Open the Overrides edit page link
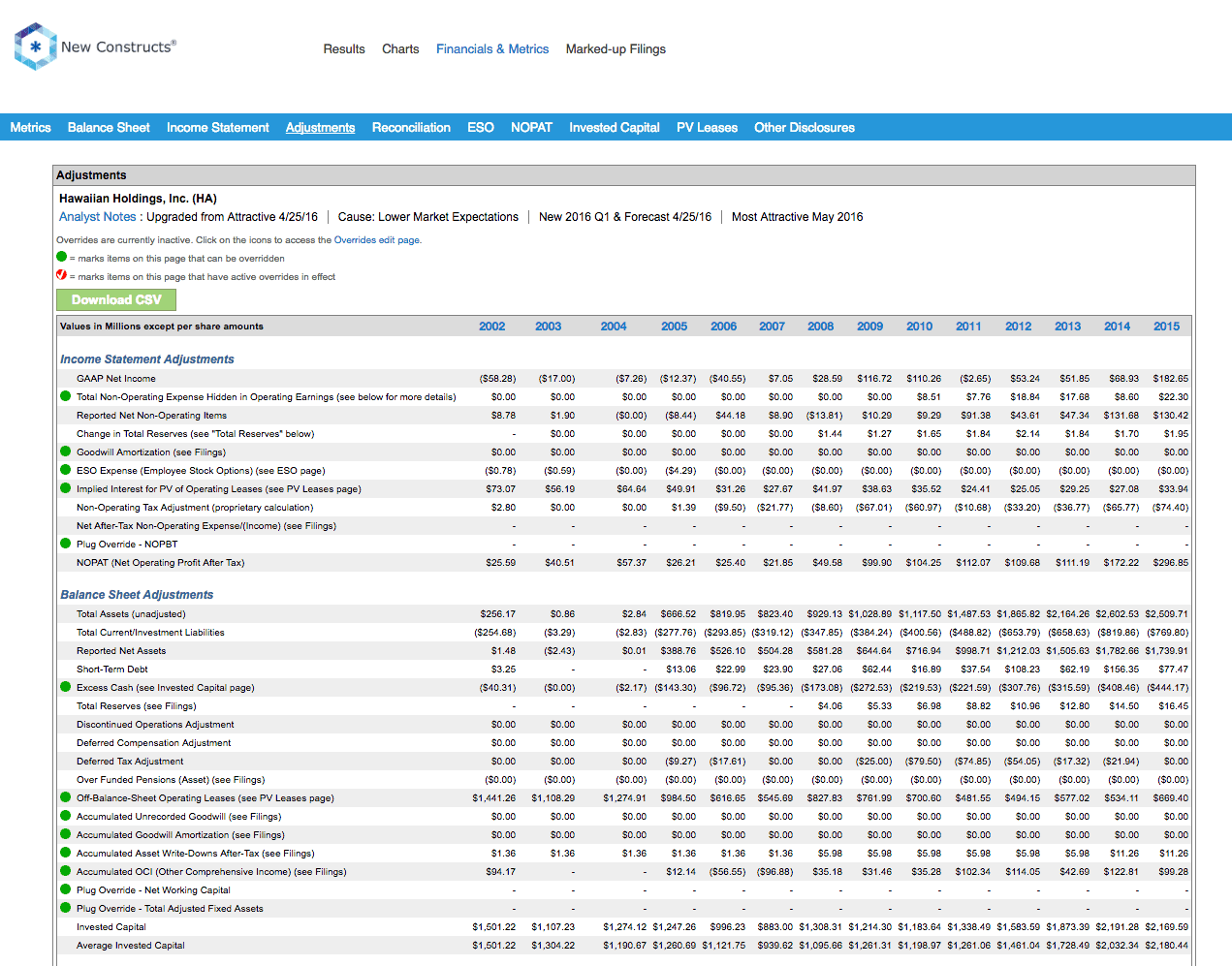Viewport: 1232px width, 966px height. (377, 240)
